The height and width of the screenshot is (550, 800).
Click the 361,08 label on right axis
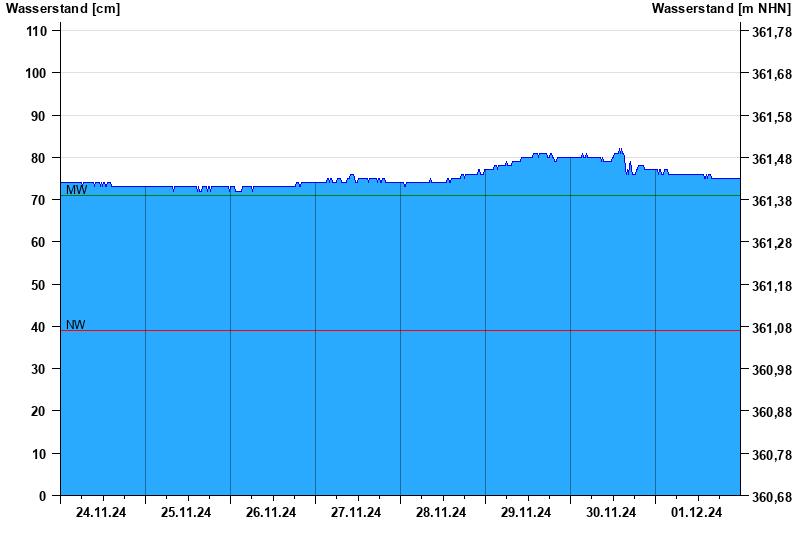click(772, 328)
